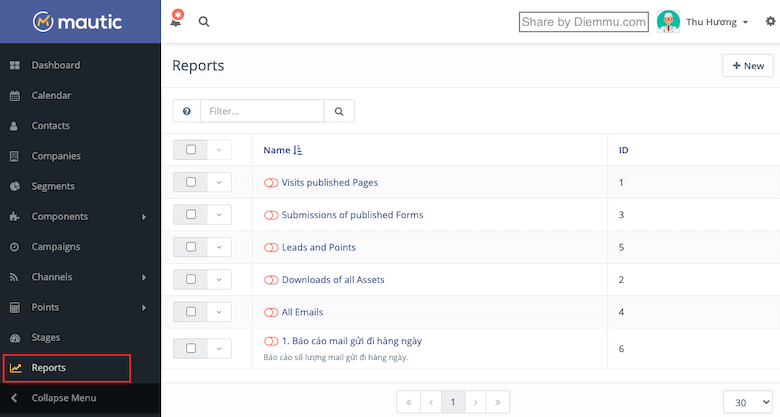The image size is (780, 417).
Task: Click the Reports line chart icon
Action: click(x=16, y=368)
